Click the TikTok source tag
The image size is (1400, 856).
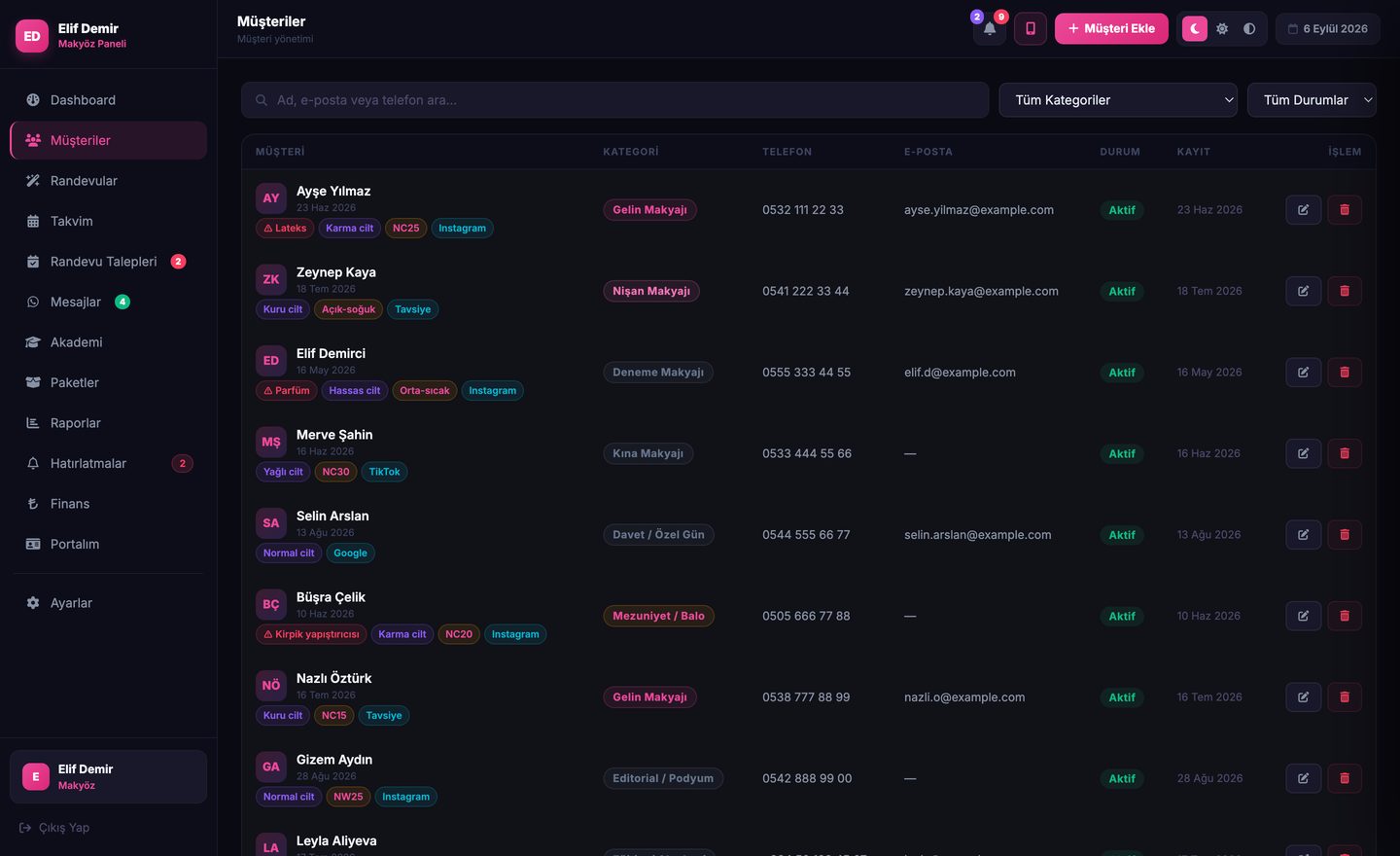coord(384,472)
